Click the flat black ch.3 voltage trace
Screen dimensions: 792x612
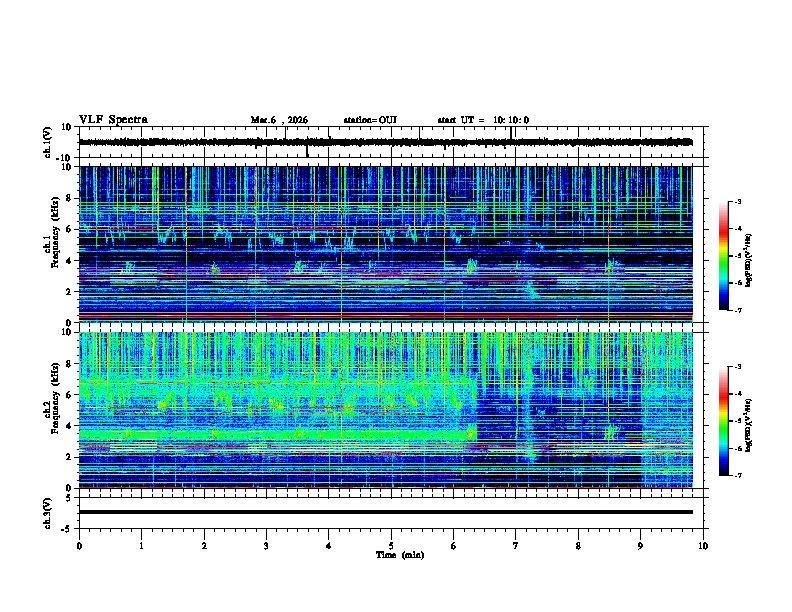pyautogui.click(x=385, y=512)
